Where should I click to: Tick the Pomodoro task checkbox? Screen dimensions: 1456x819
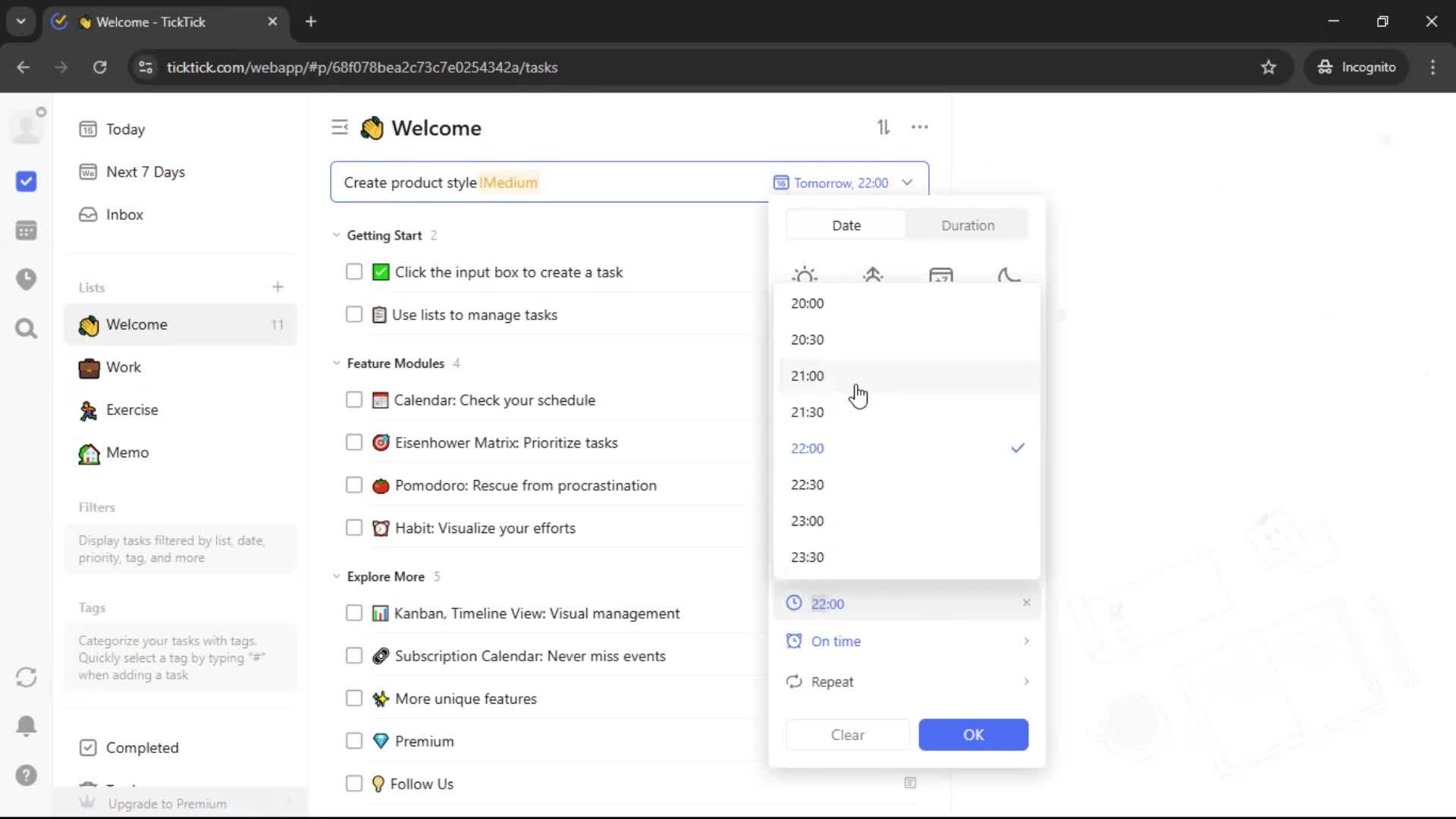[354, 485]
